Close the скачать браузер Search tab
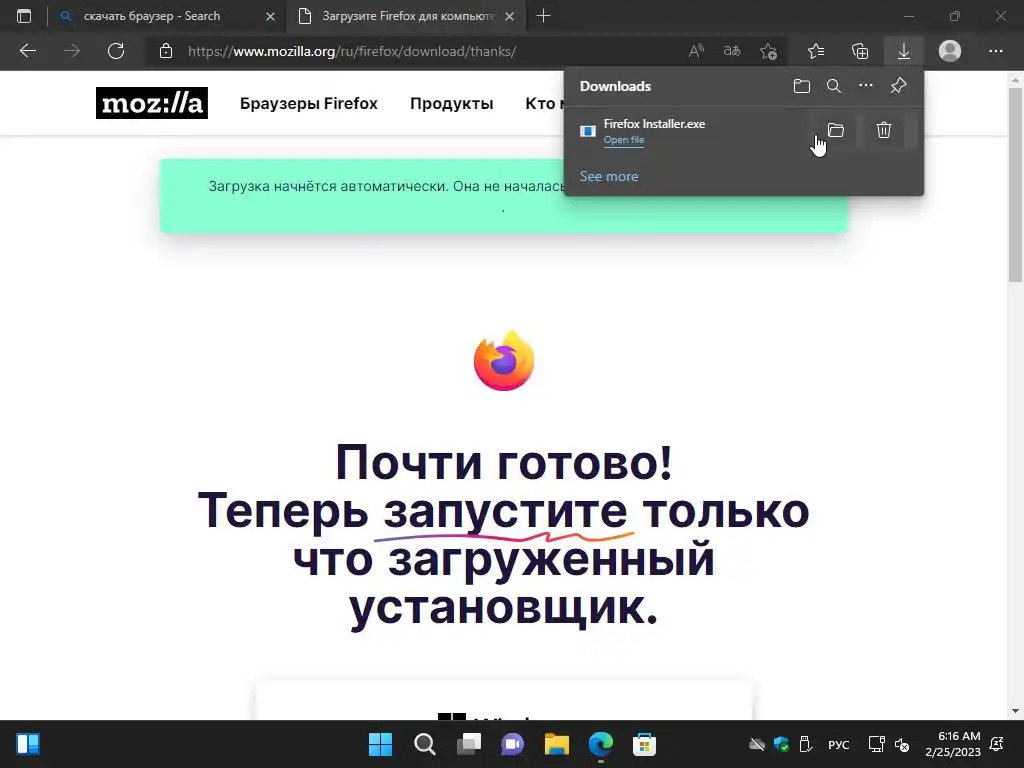1024x768 pixels. 270,16
